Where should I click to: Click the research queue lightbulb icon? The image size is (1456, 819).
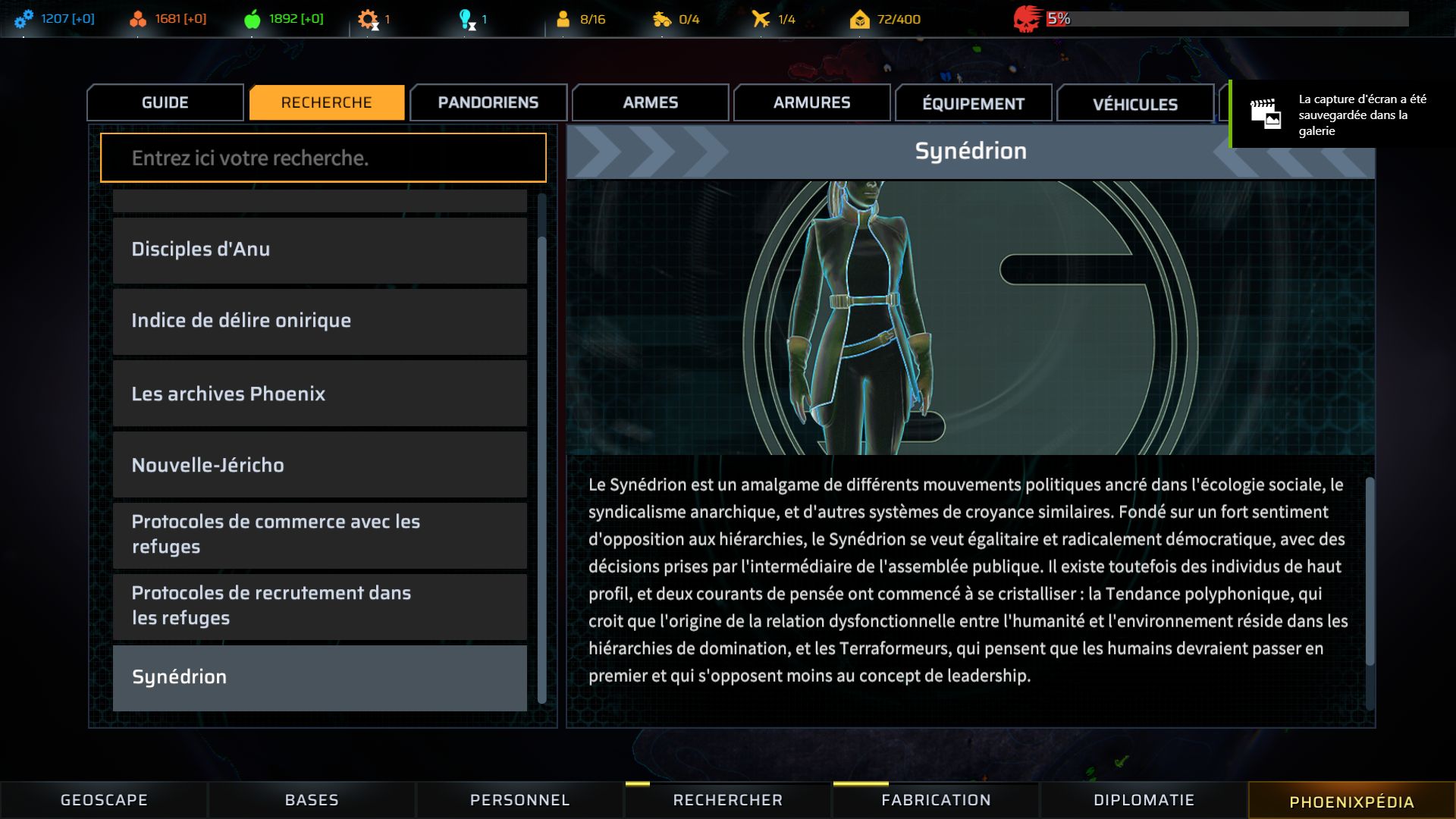click(x=467, y=20)
